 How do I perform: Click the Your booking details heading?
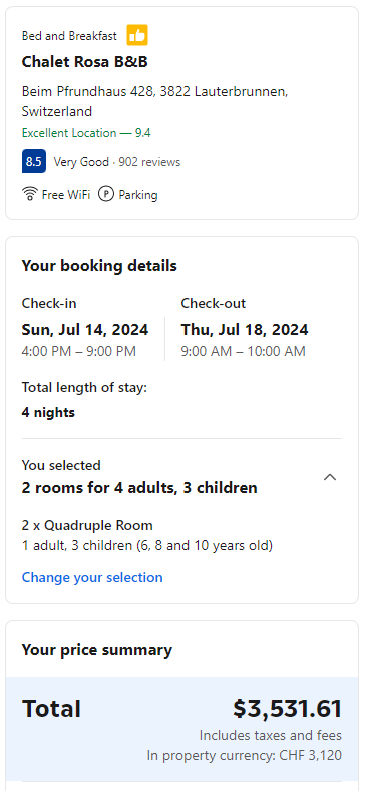tap(99, 266)
